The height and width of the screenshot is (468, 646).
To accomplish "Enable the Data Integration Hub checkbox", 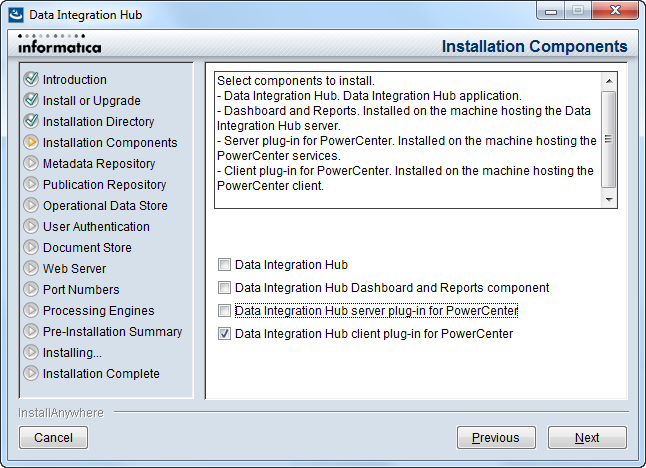I will 225,264.
